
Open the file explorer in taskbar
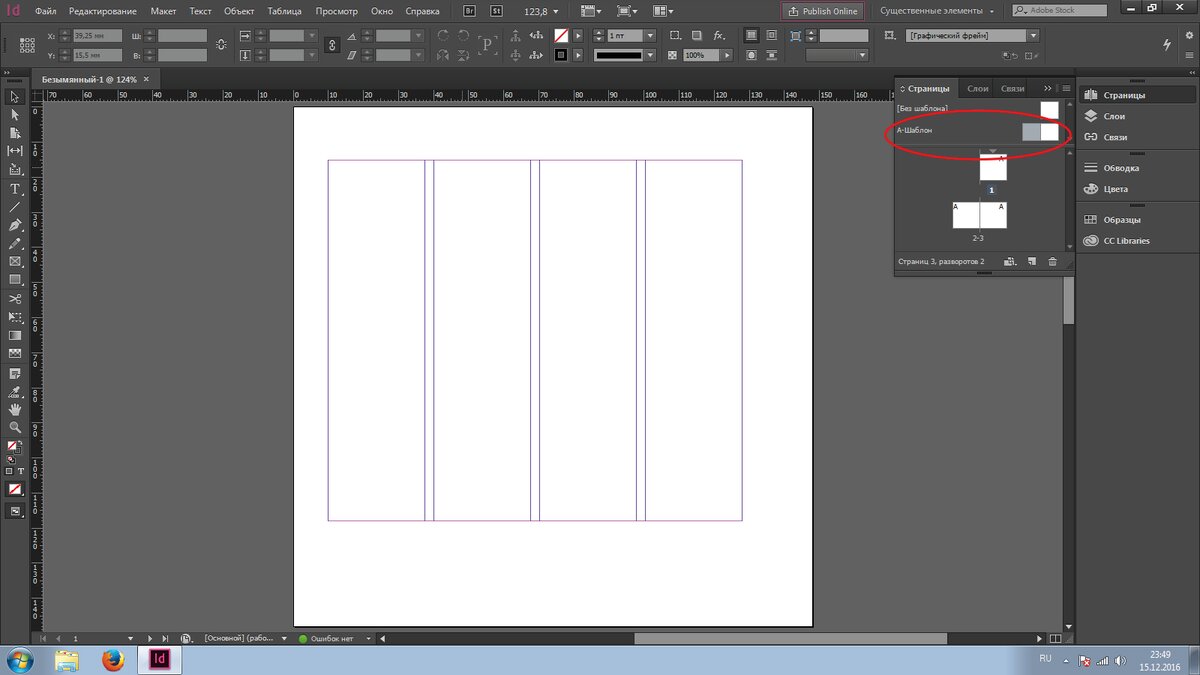pyautogui.click(x=67, y=660)
